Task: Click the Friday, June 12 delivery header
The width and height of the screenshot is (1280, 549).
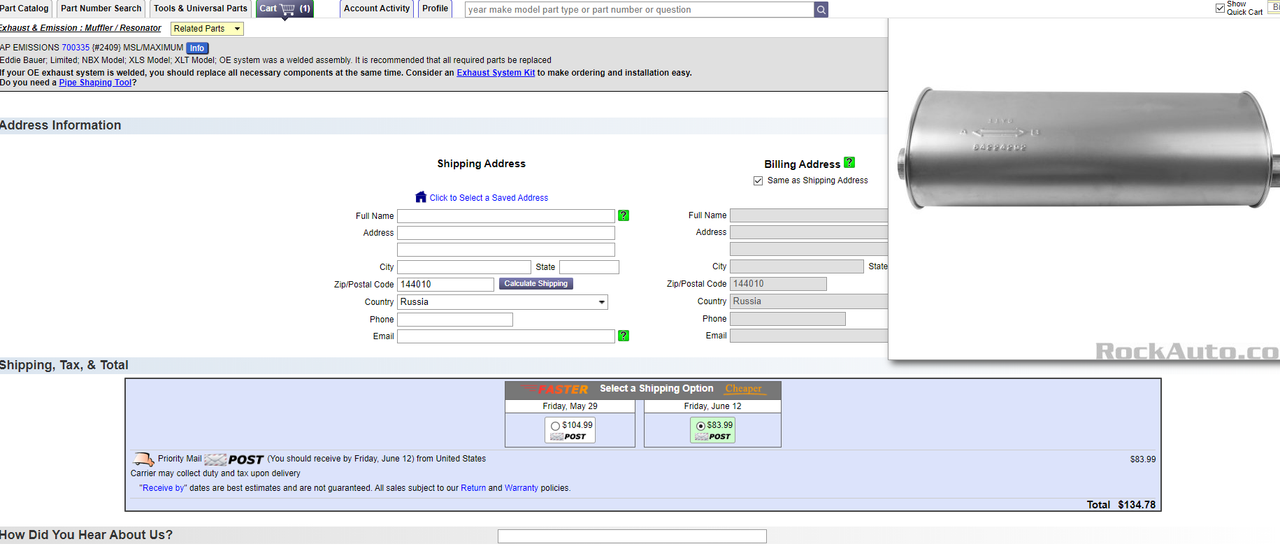Action: 714,406
